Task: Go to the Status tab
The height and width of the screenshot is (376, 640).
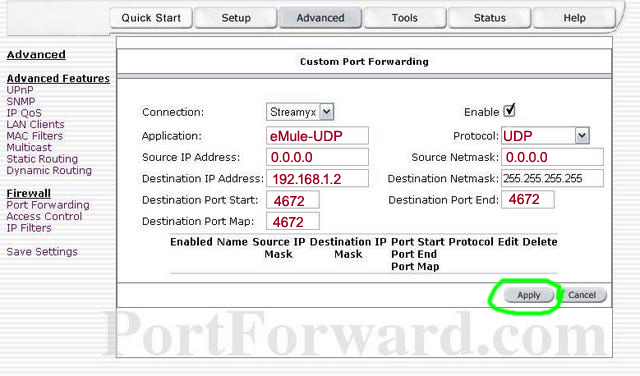Action: point(490,18)
